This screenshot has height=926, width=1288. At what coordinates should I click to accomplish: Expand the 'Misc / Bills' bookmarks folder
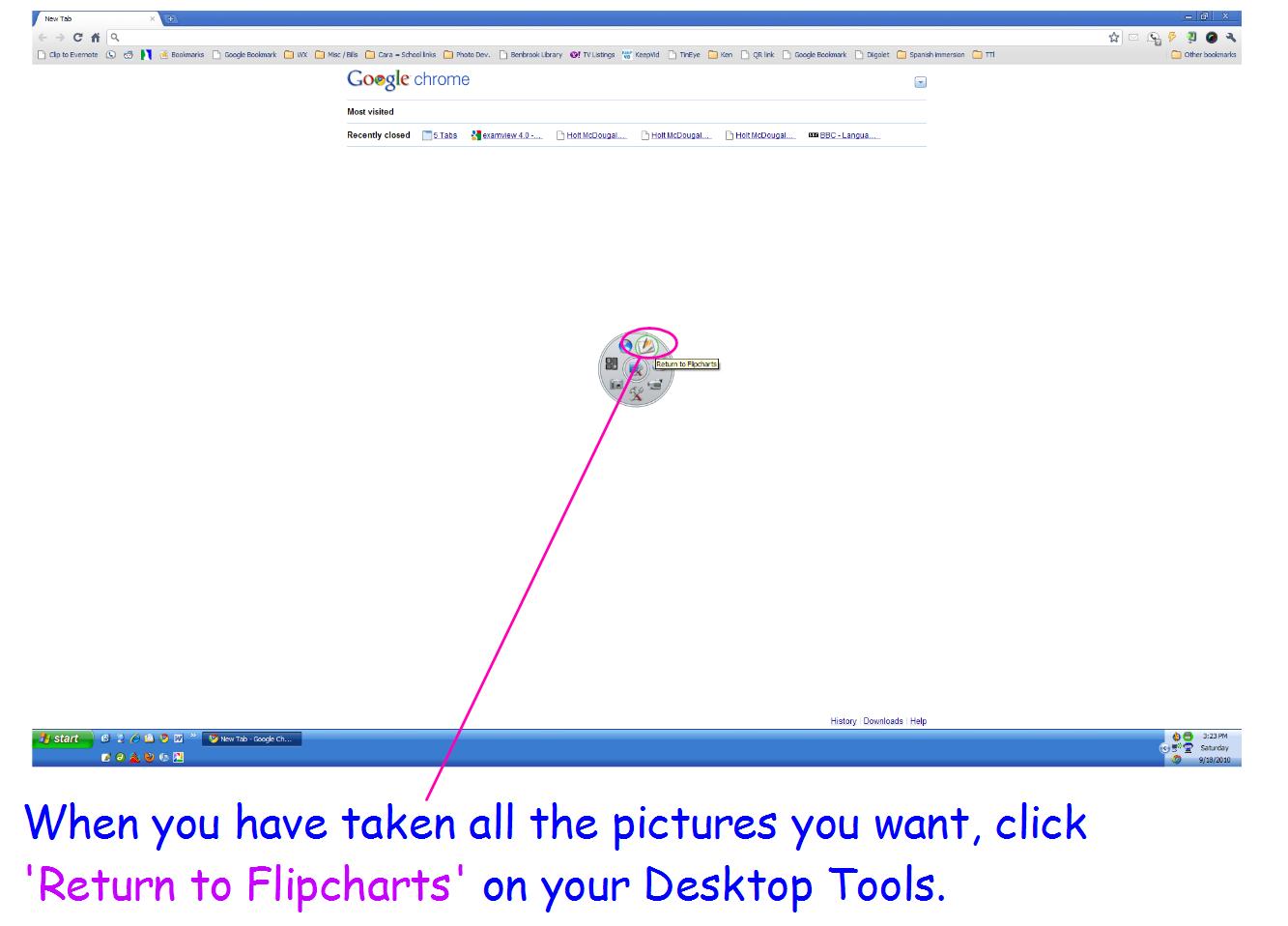point(340,55)
